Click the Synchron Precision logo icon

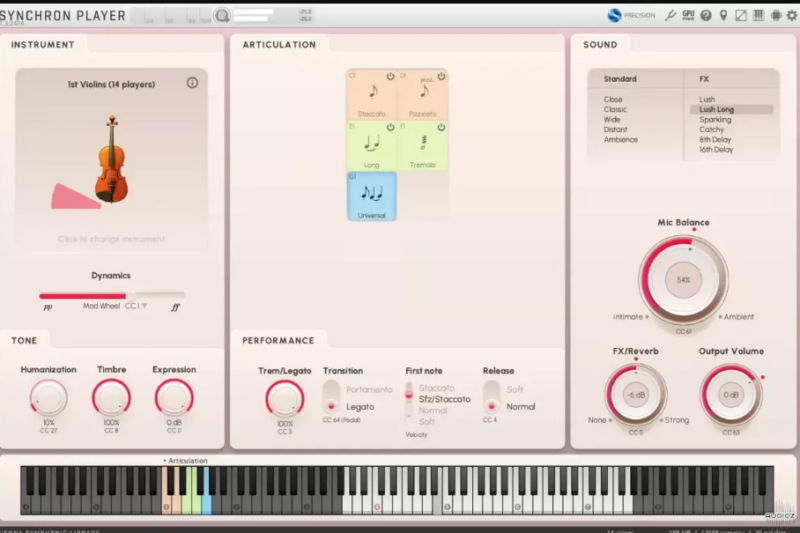tap(614, 15)
